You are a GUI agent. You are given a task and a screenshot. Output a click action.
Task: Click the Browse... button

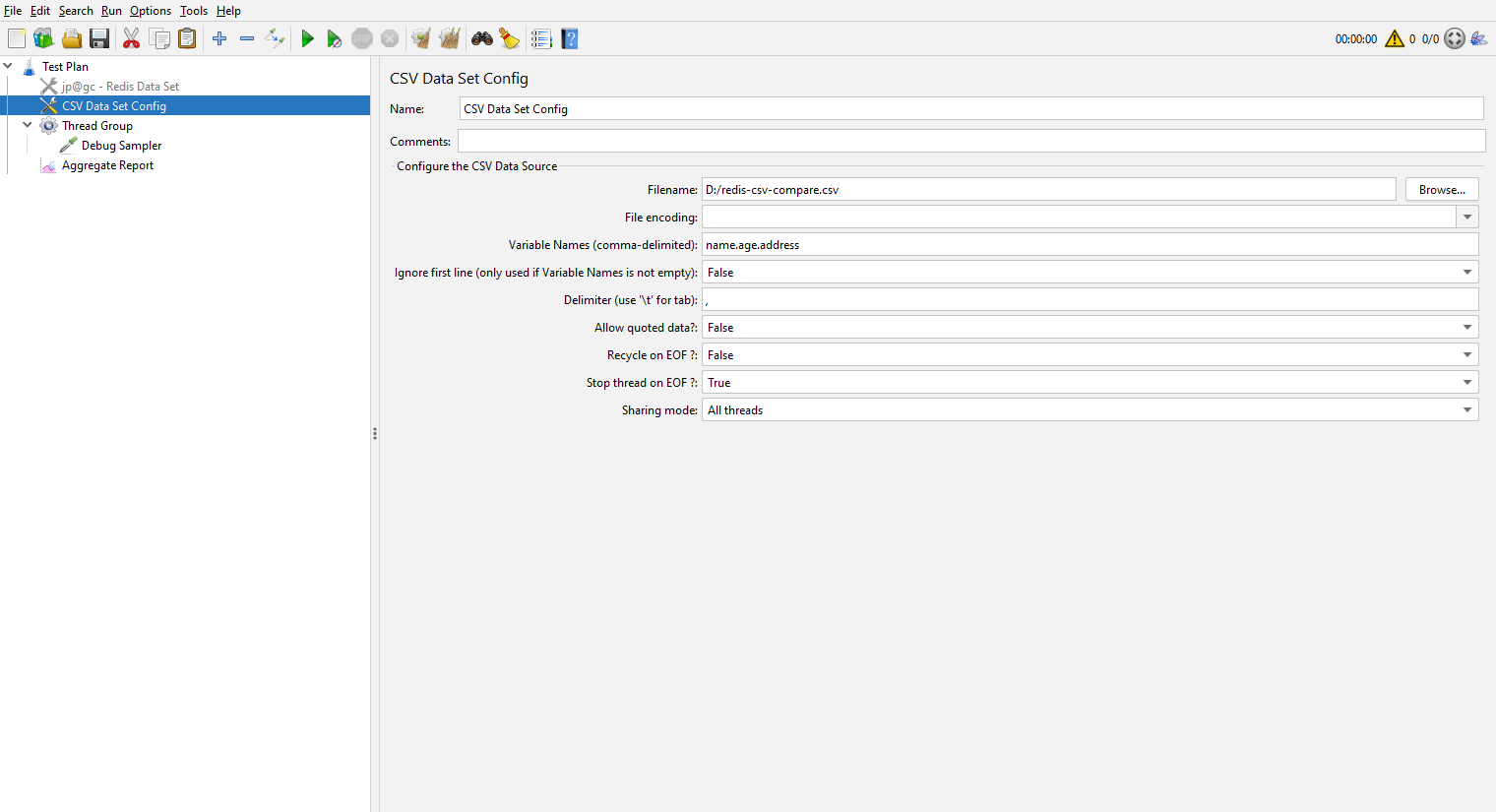[x=1442, y=189]
